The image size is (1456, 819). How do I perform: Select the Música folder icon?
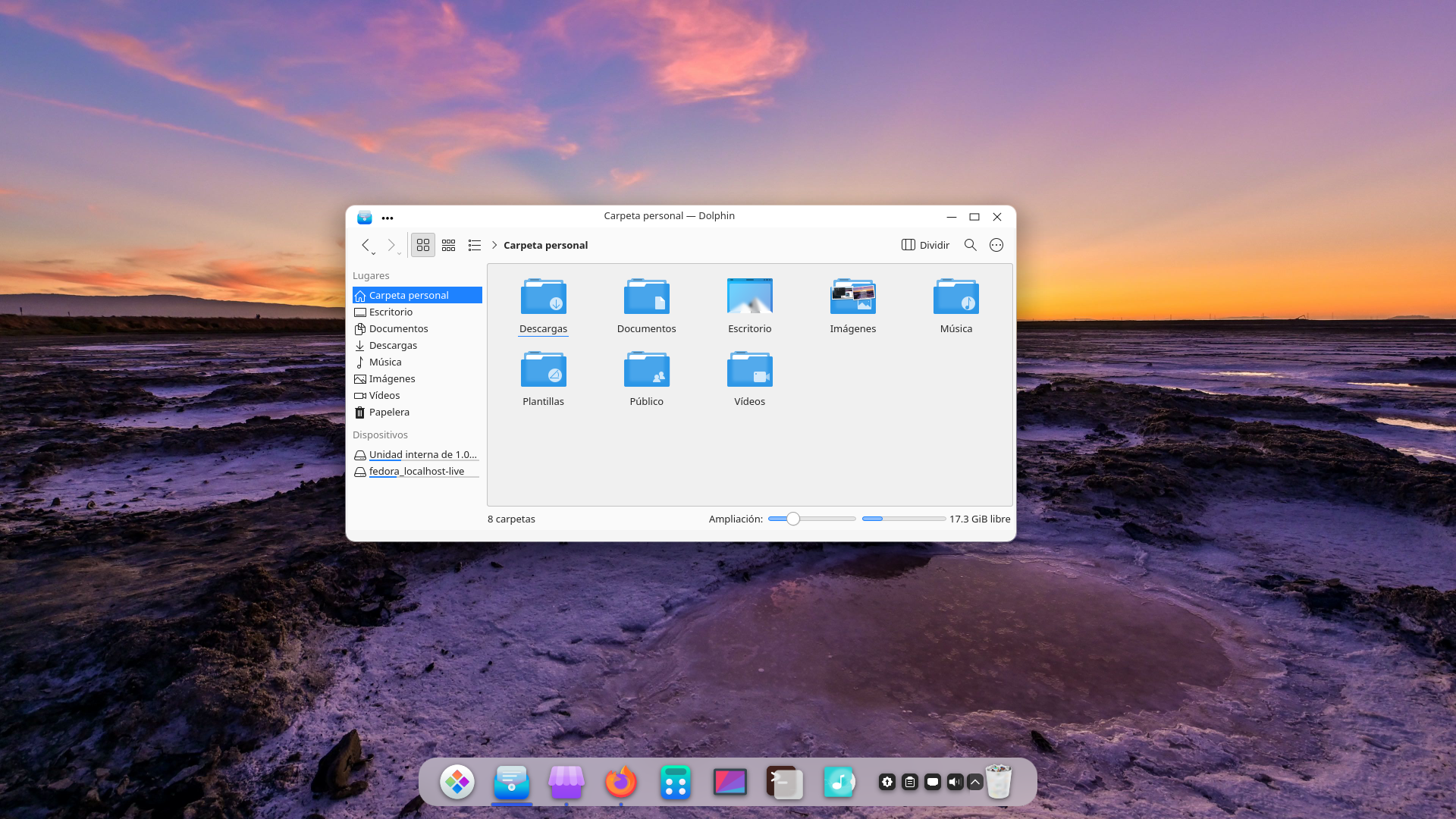tap(956, 297)
